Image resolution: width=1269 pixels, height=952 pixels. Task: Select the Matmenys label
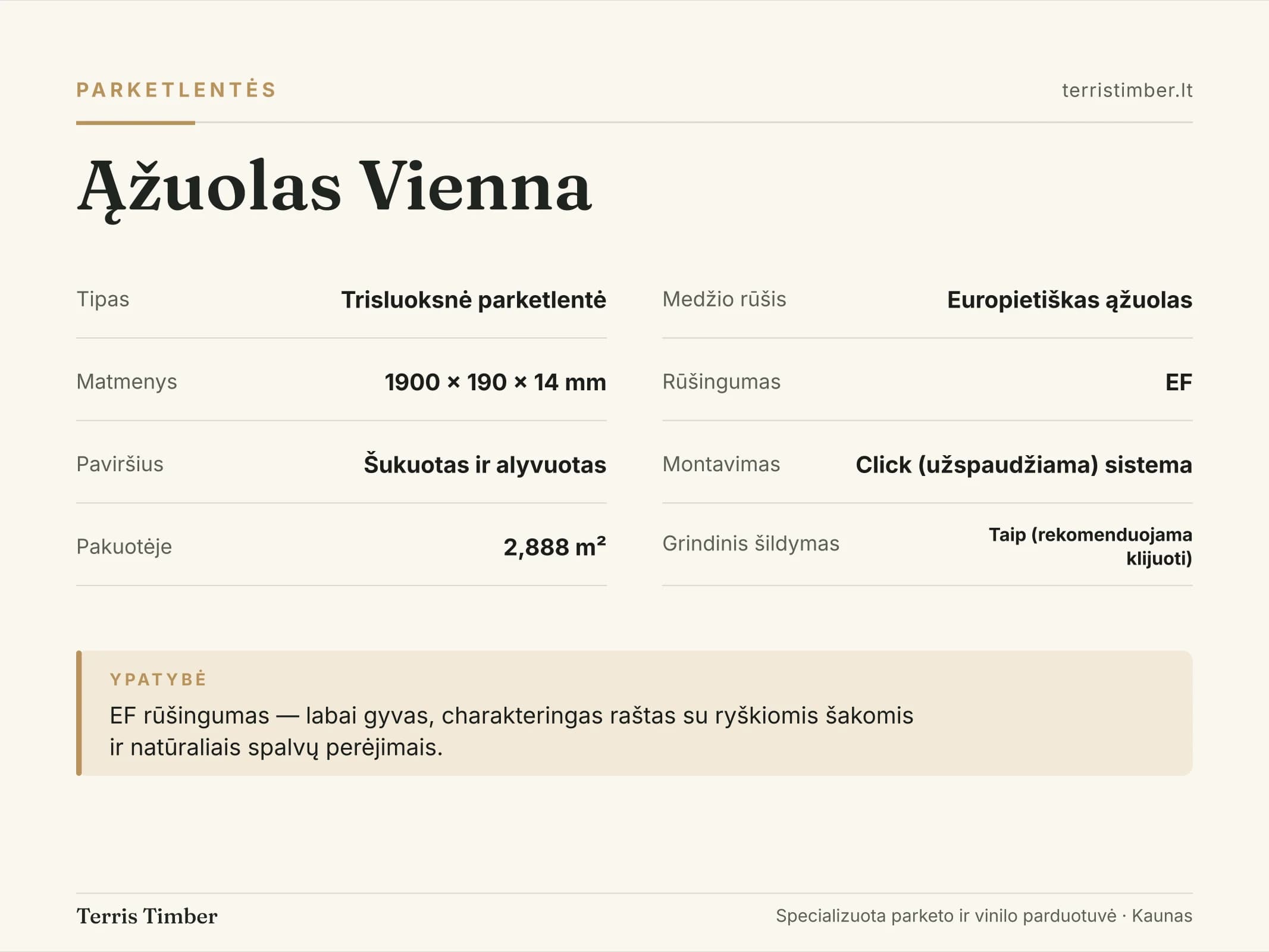(x=127, y=381)
